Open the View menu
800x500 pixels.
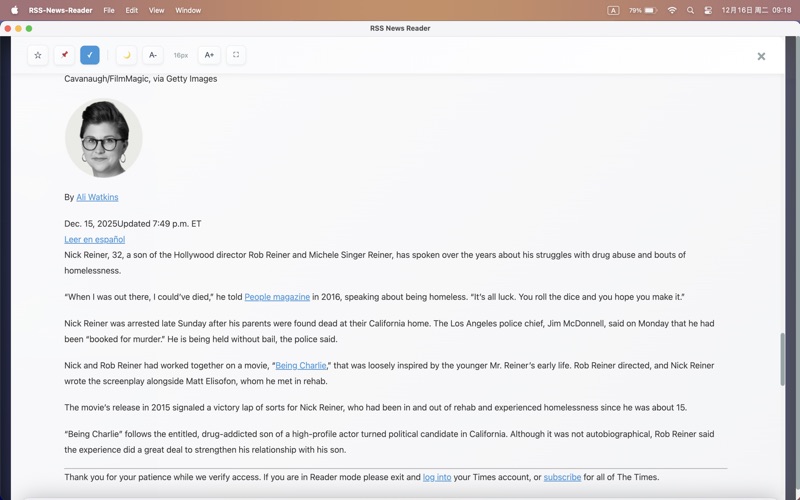tap(157, 10)
